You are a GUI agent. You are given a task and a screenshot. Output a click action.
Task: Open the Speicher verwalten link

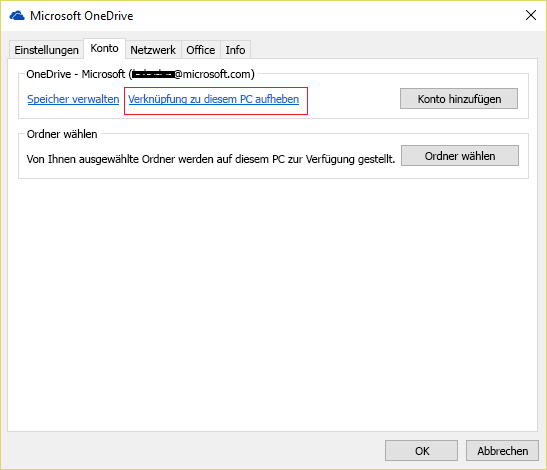tap(73, 99)
